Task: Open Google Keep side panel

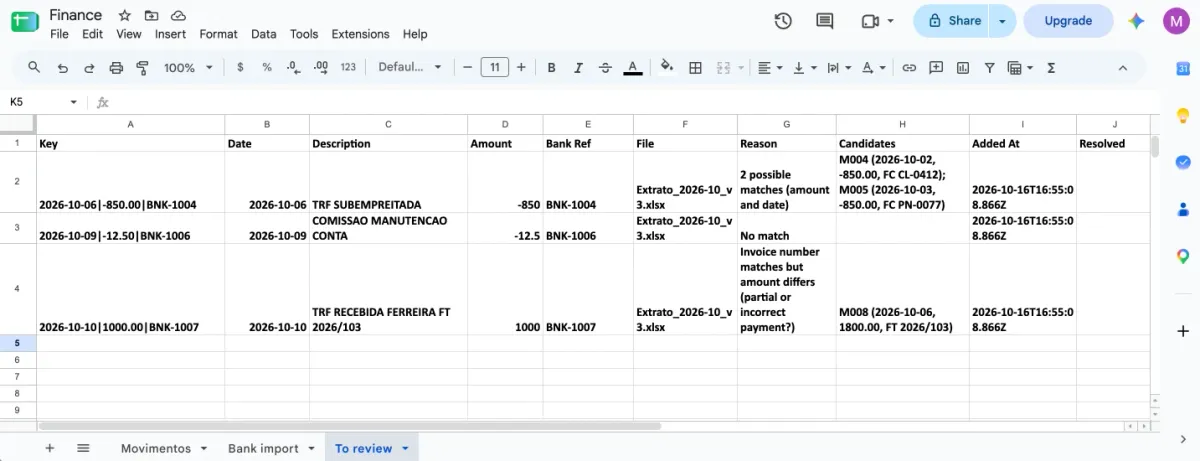Action: tap(1183, 115)
